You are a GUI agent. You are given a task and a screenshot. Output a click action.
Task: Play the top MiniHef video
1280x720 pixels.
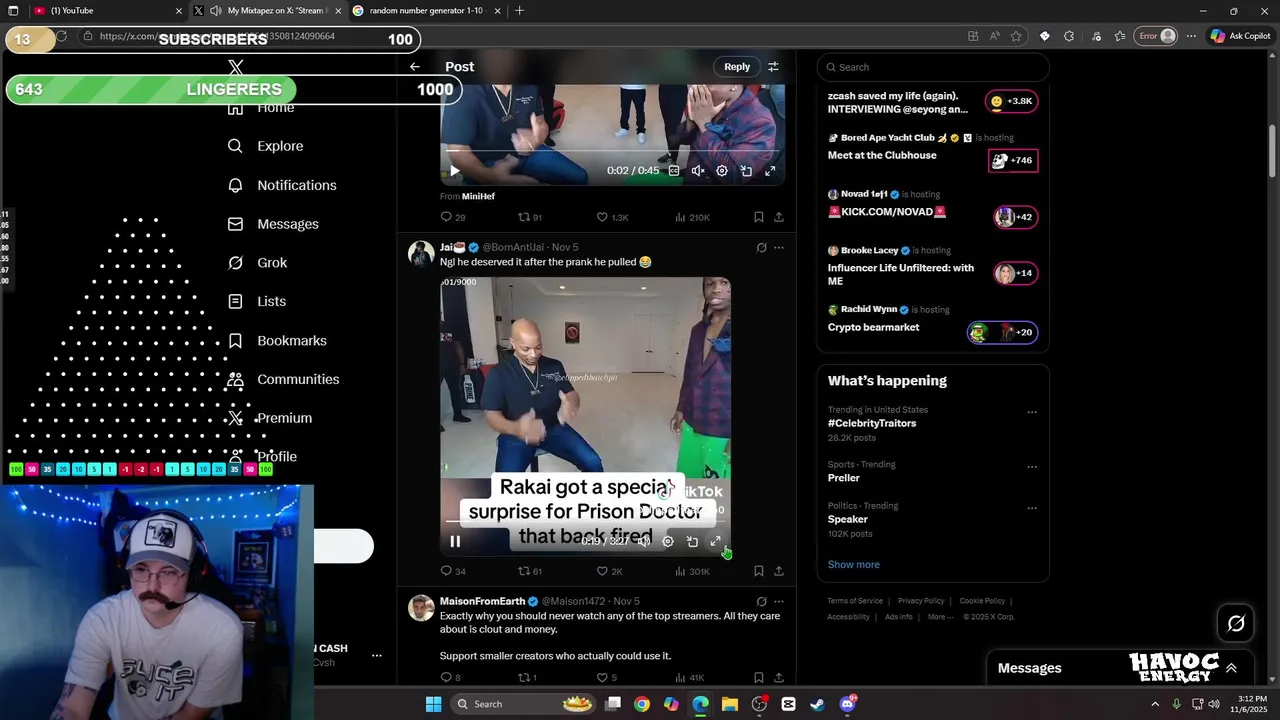coord(454,171)
